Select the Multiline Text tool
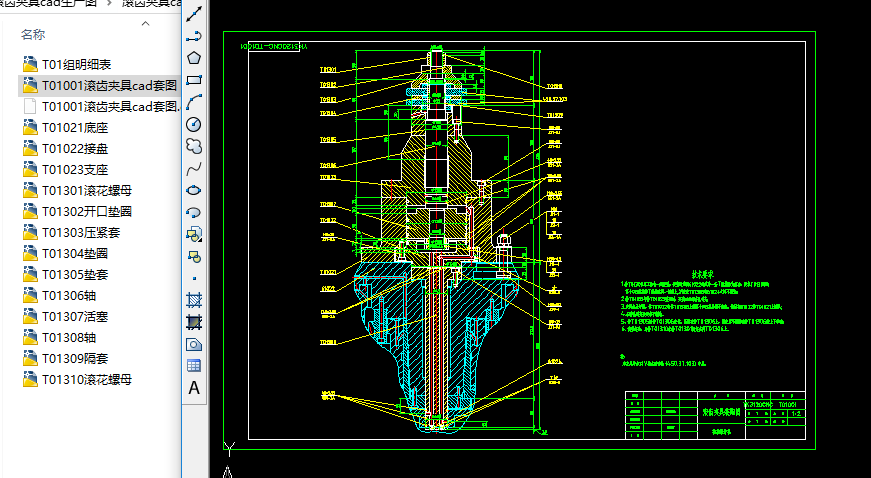This screenshot has width=871, height=478. tap(194, 388)
